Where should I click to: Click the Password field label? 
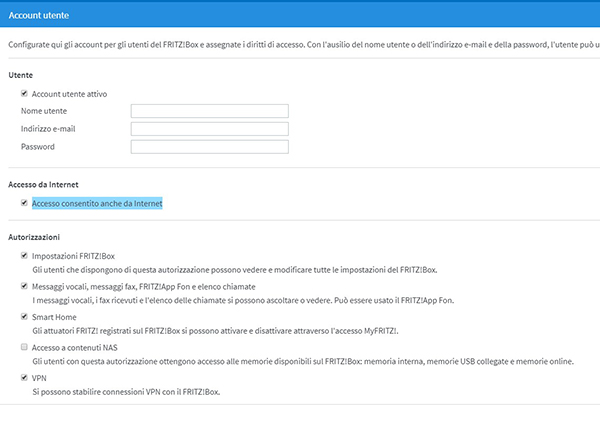38,147
